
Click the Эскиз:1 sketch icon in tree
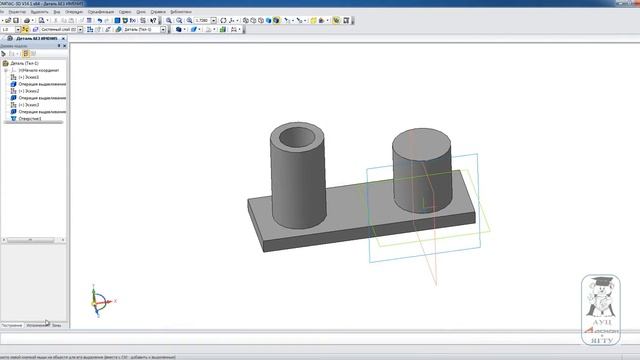(13, 77)
